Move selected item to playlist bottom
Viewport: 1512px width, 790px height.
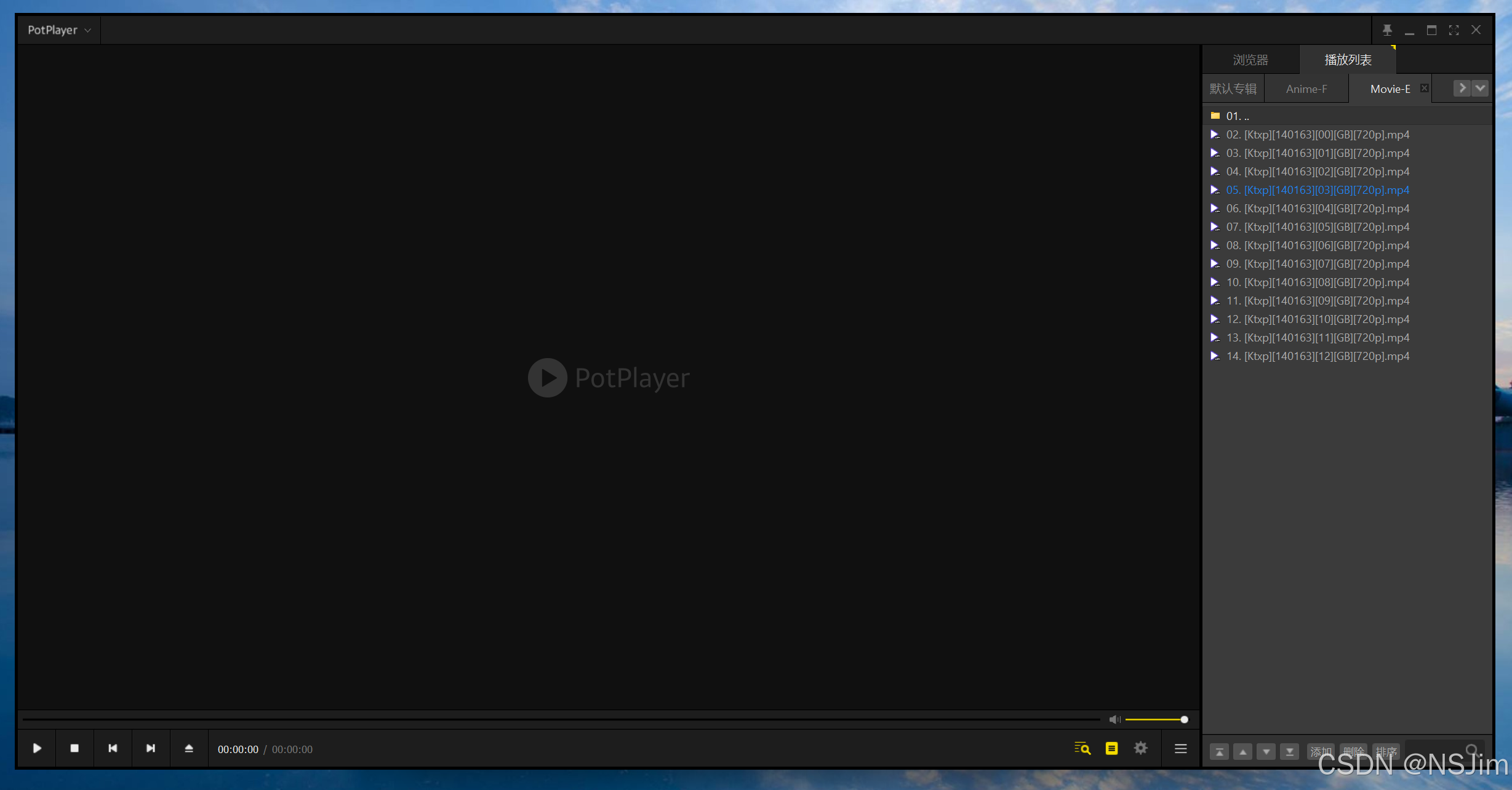(x=1289, y=752)
